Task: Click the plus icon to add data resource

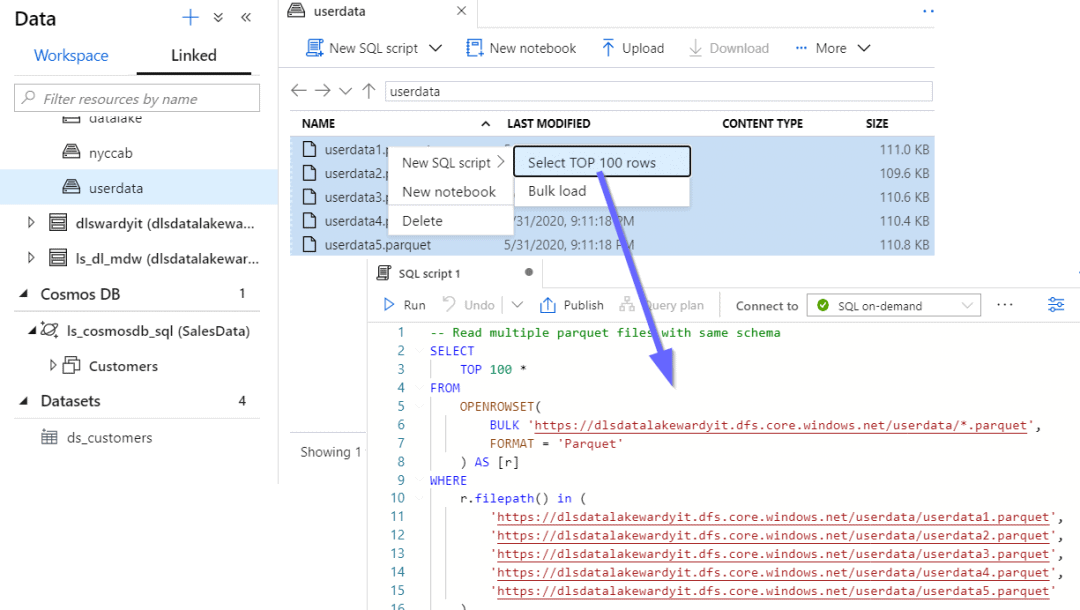Action: tap(190, 17)
